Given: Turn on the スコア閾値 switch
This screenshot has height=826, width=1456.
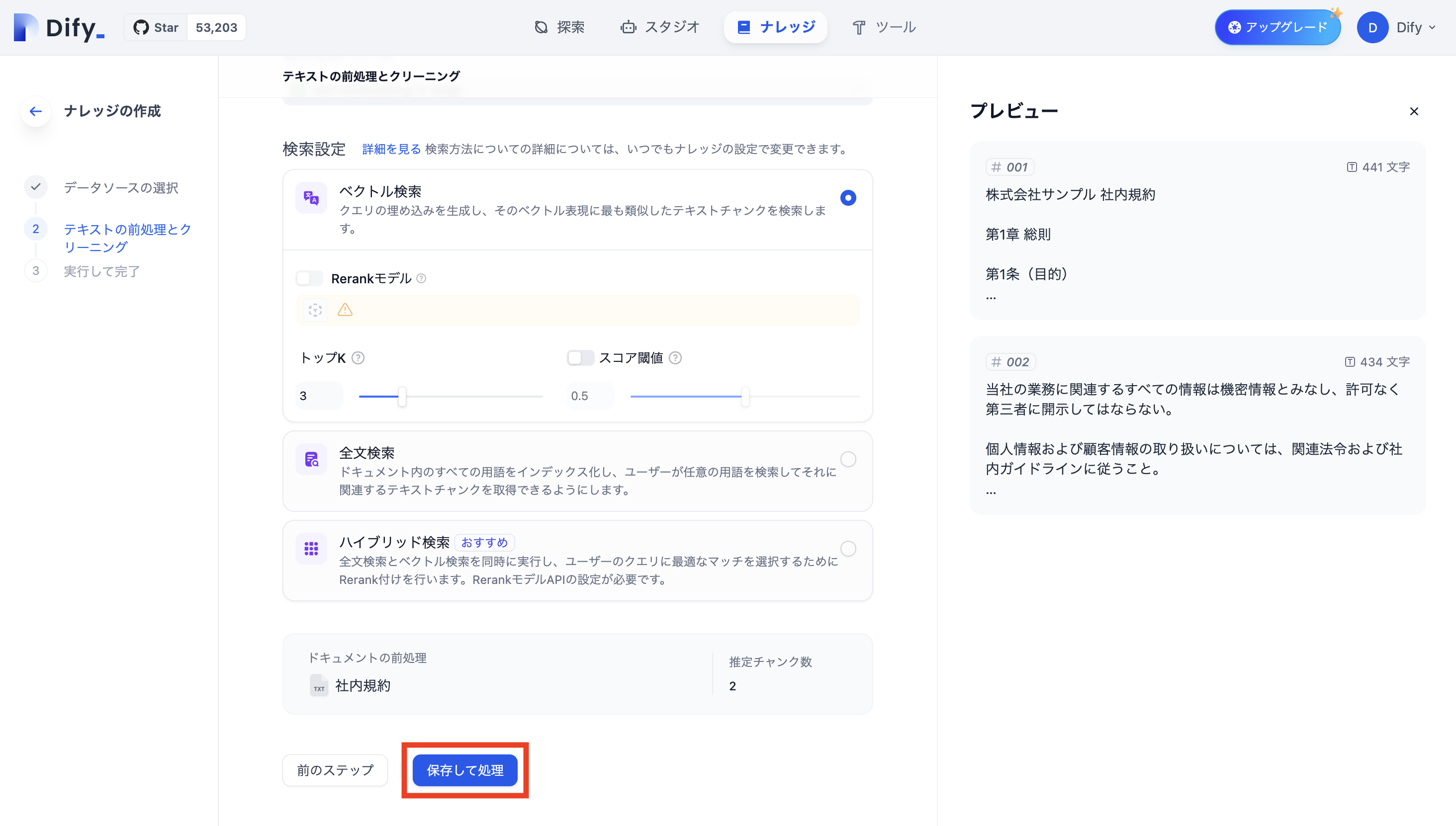Looking at the screenshot, I should [580, 358].
